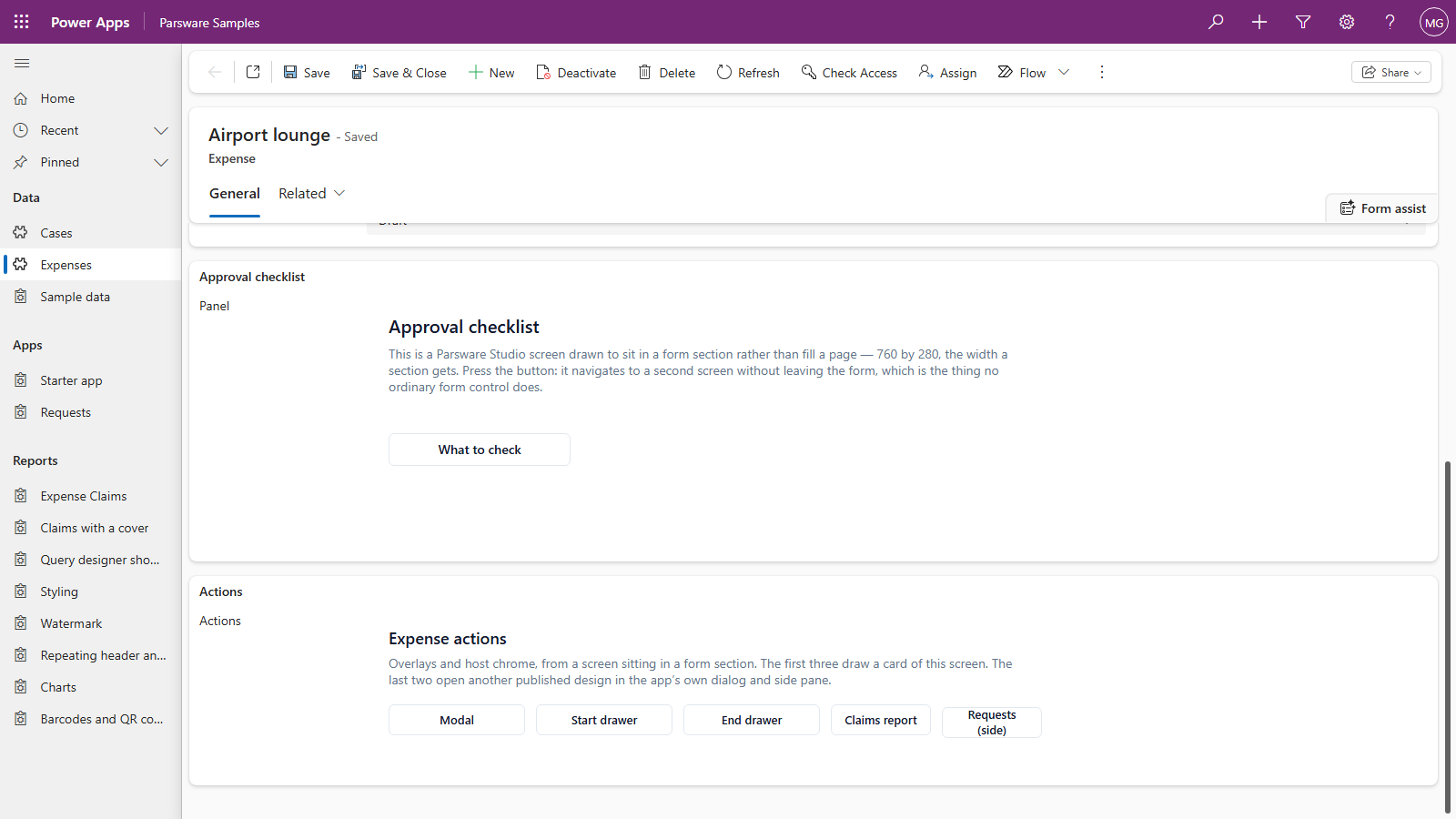Click the Claims report button
The width and height of the screenshot is (1456, 819).
coord(881,720)
